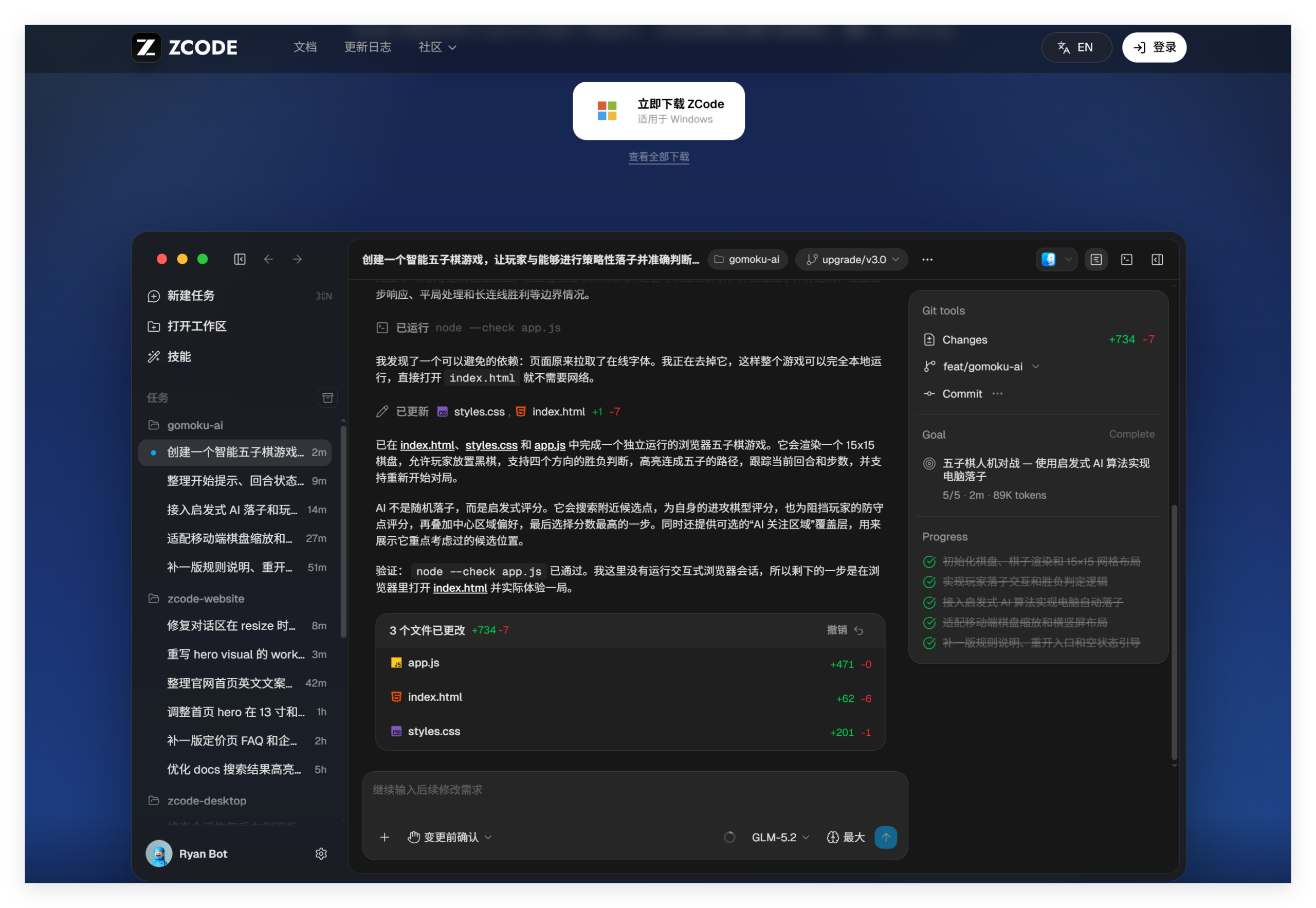
Task: Open dropdown chevron next to Finder icon
Action: point(1068,260)
